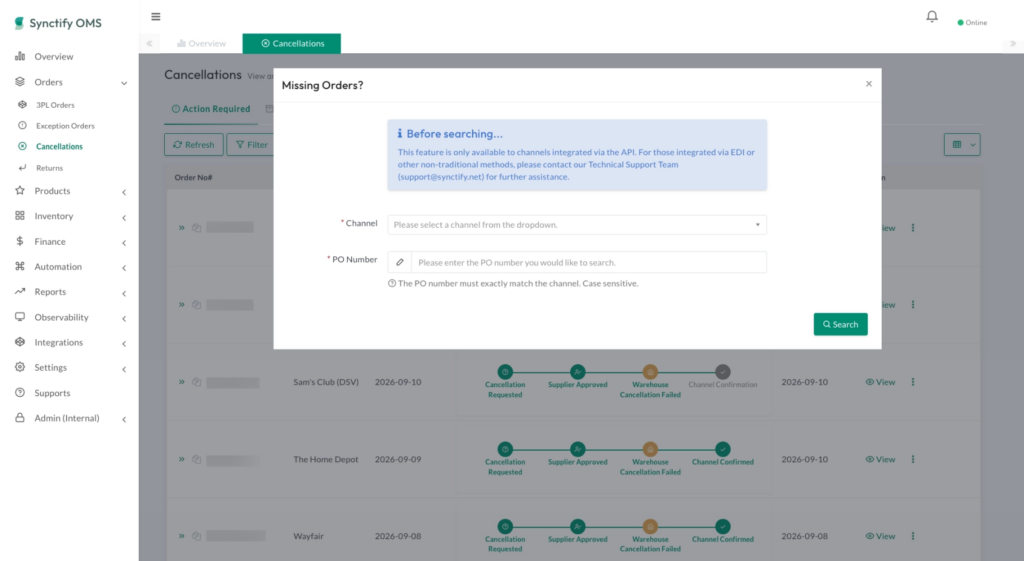Click the pencil icon beside PO Number field

coord(400,262)
